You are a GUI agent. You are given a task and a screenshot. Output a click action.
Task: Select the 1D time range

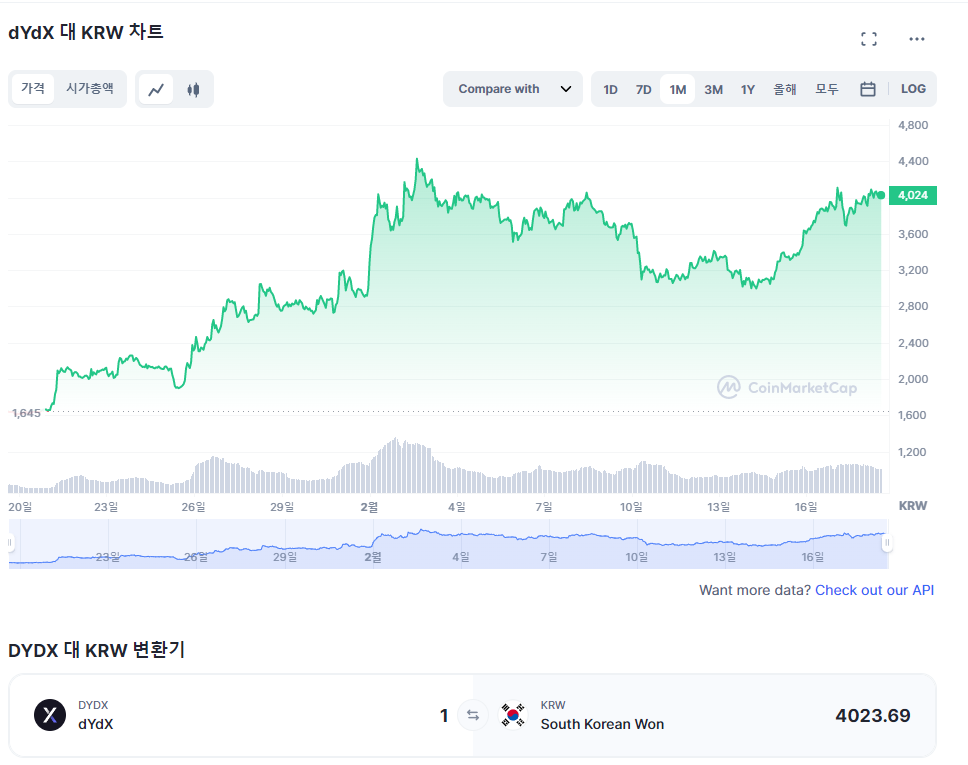[610, 90]
